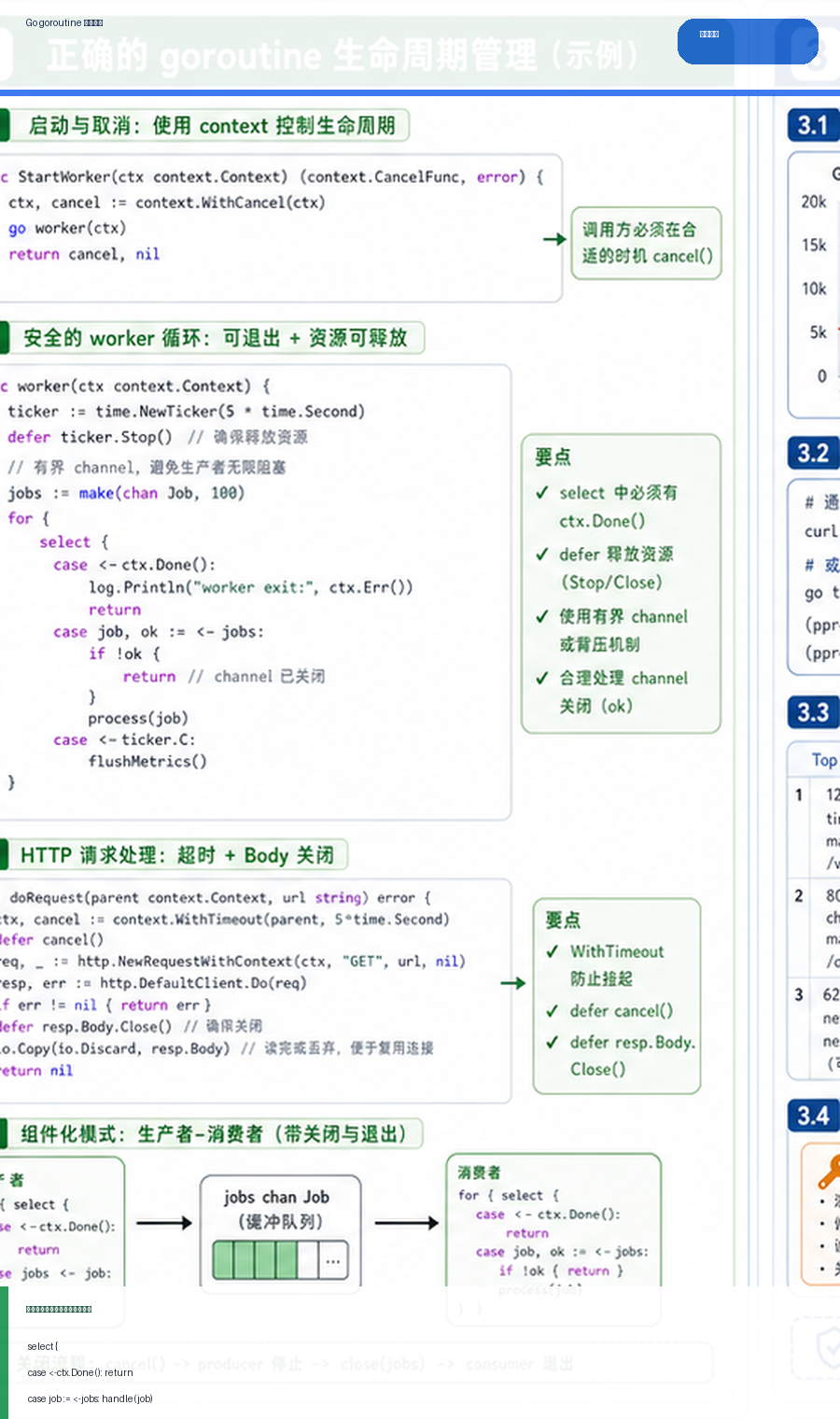Click the "5k" chart axis label

[818, 332]
